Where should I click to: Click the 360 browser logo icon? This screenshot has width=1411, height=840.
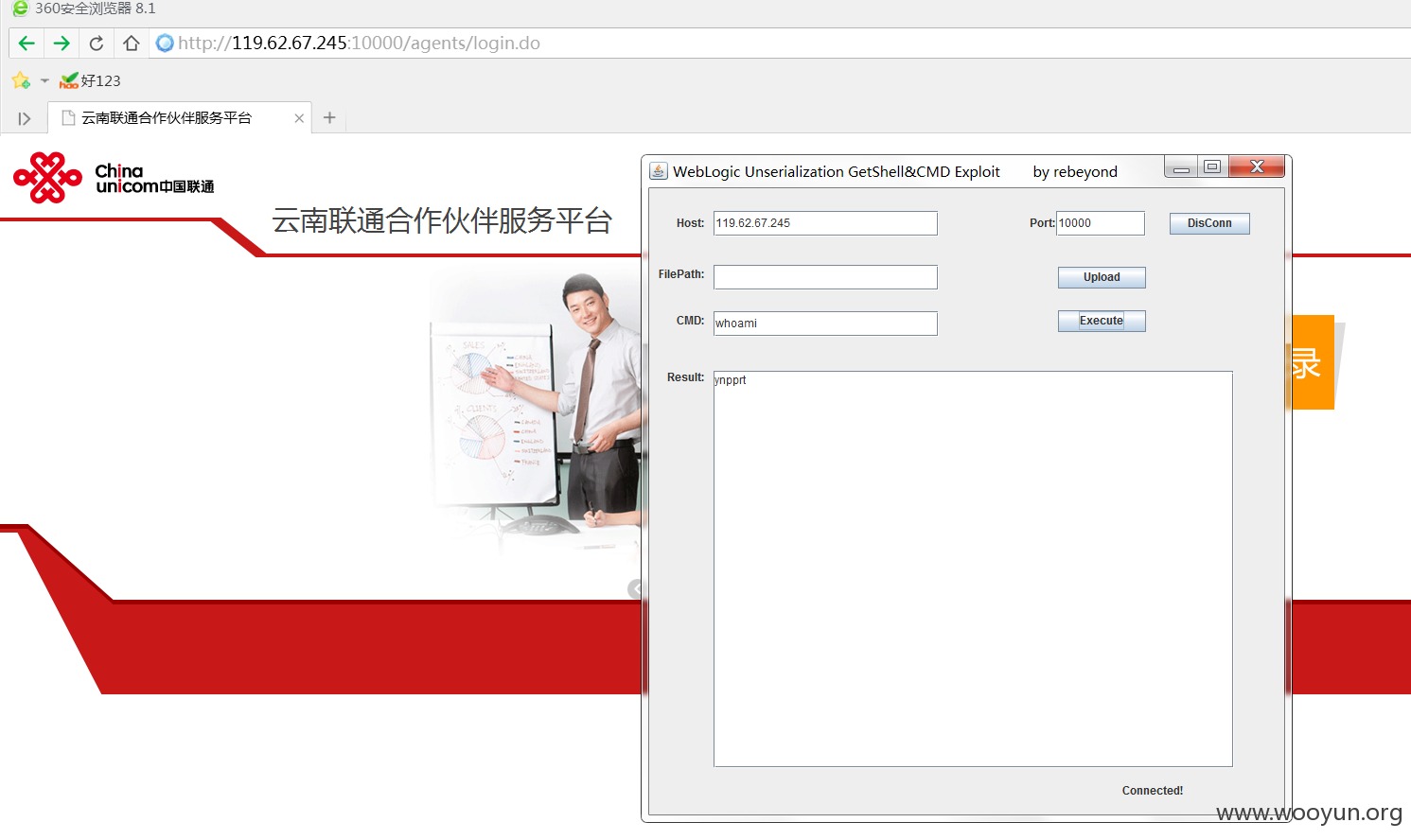pos(20,9)
